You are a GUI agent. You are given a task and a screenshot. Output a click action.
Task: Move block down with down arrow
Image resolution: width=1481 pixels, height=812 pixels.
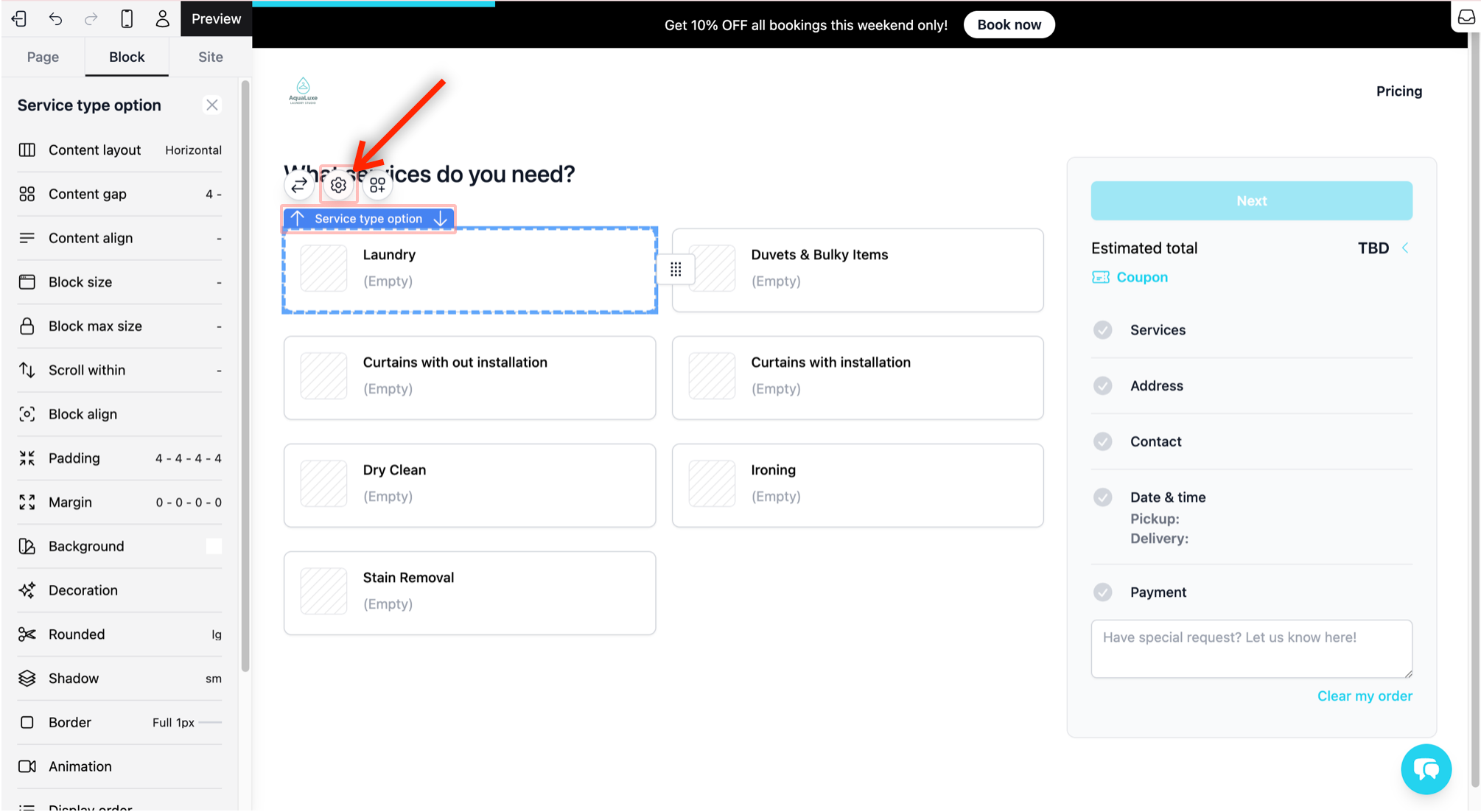click(x=441, y=219)
